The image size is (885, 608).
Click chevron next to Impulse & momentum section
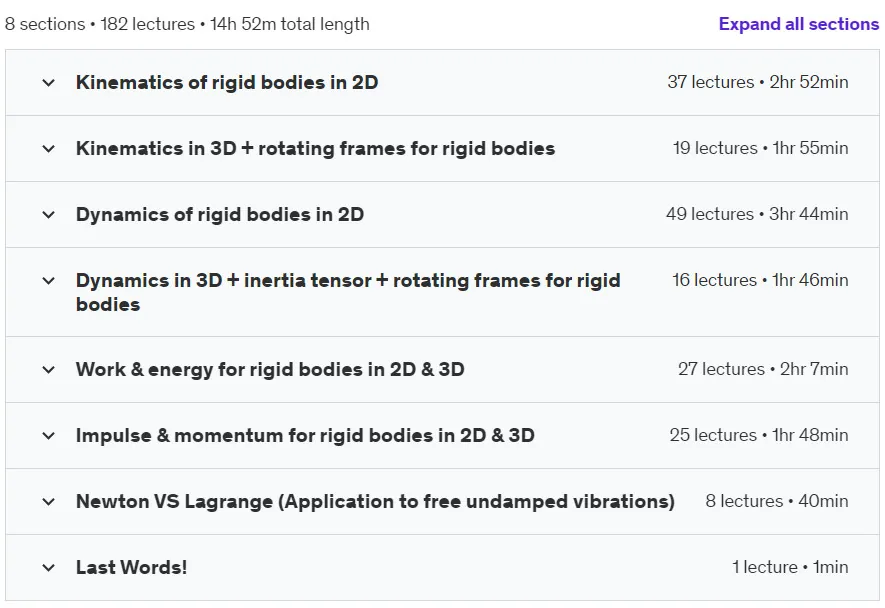coord(49,436)
